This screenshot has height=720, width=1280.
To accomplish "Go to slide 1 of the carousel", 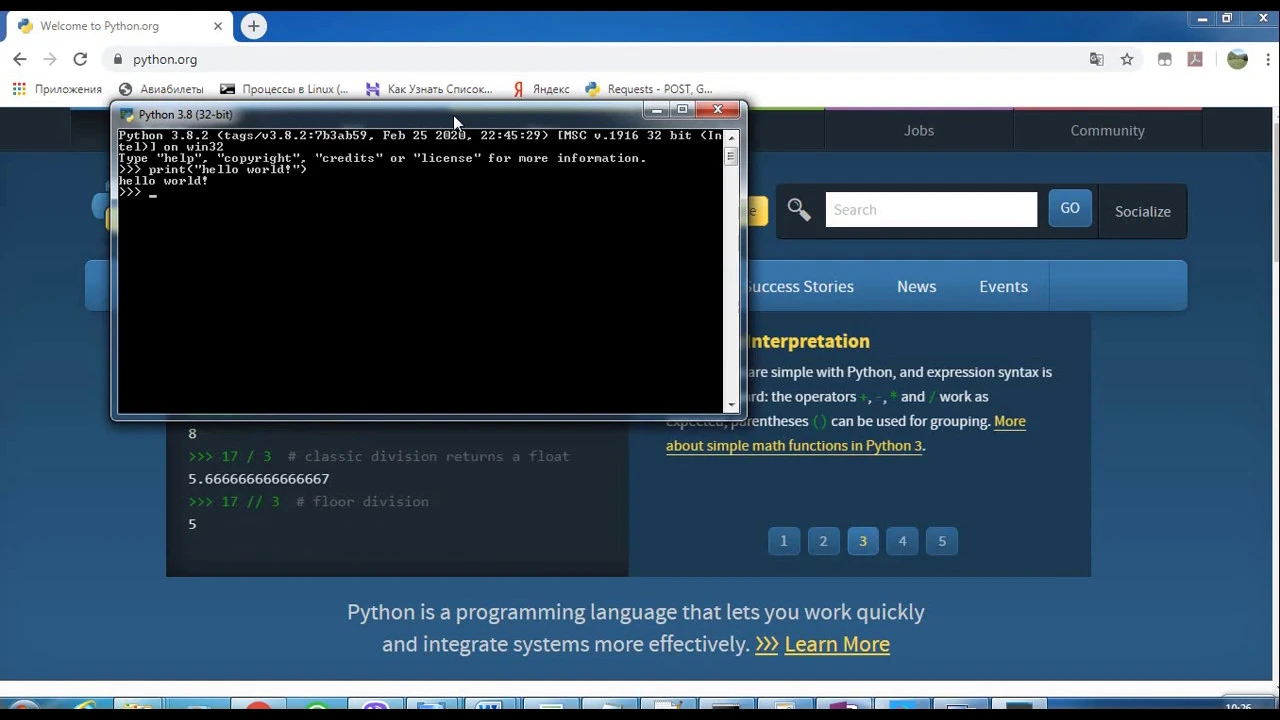I will pyautogui.click(x=784, y=541).
